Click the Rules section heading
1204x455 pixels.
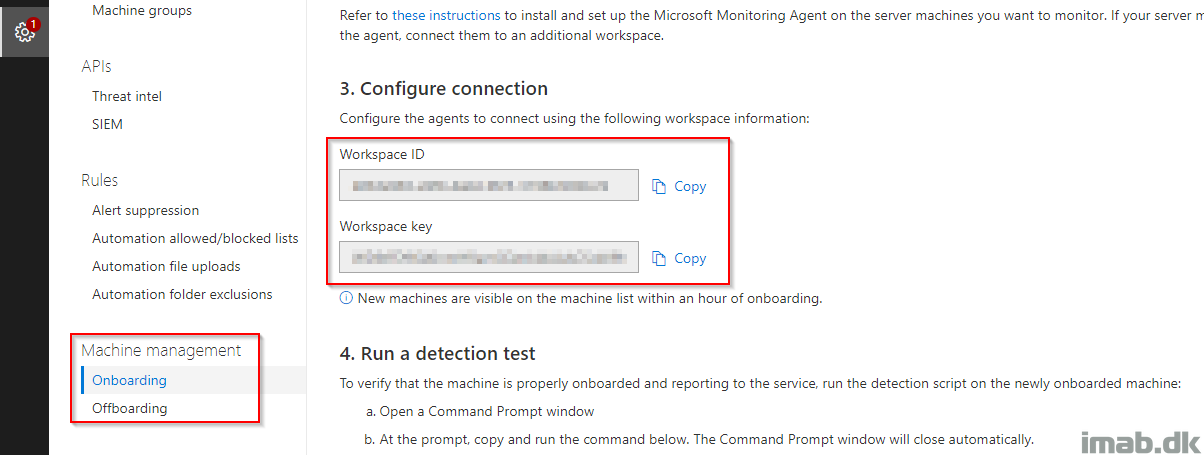coord(100,180)
